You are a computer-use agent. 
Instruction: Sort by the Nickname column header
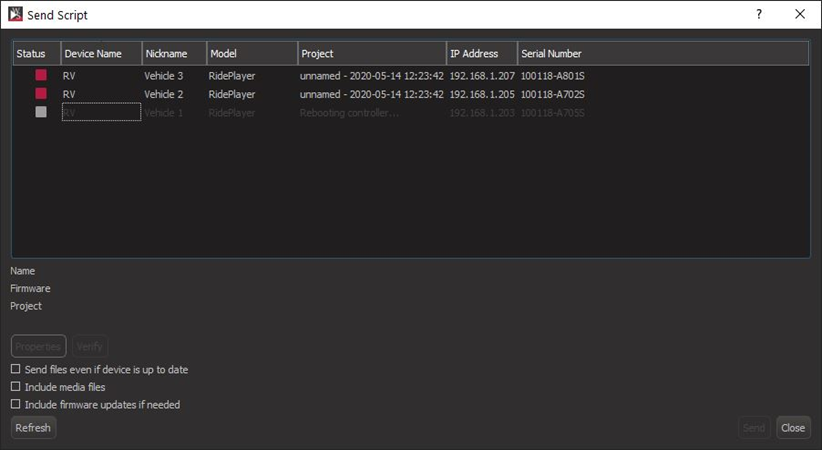(x=174, y=53)
